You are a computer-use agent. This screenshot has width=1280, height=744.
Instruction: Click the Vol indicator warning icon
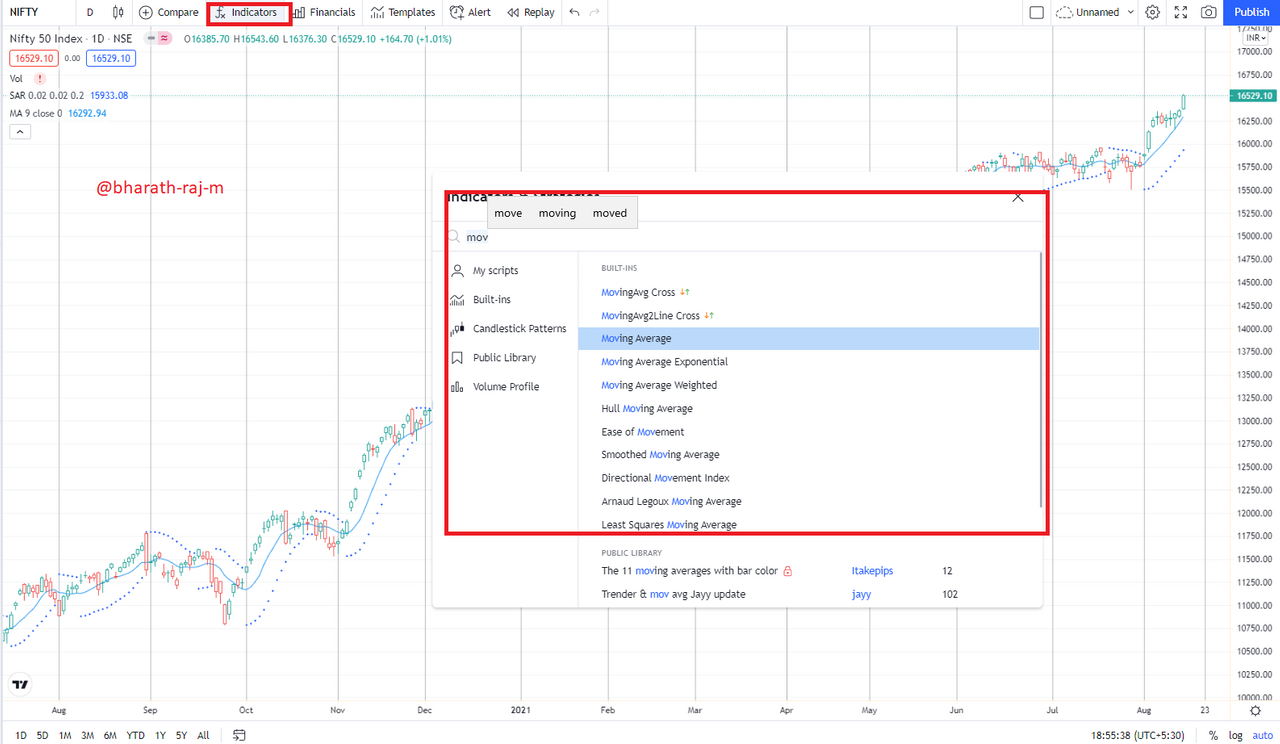point(40,78)
